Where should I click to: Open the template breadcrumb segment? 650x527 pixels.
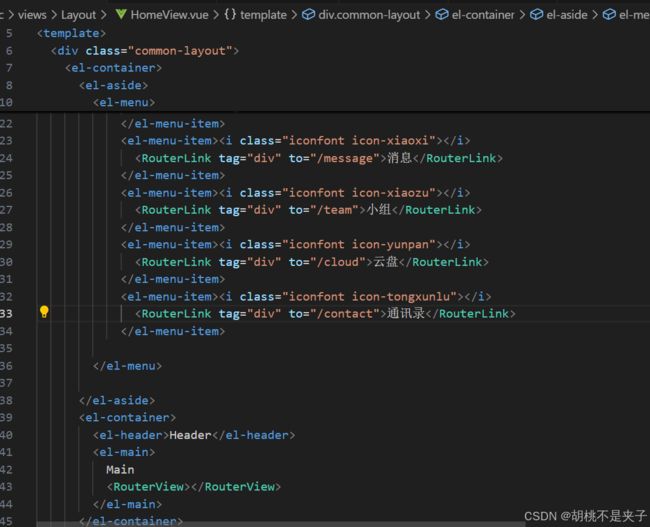pyautogui.click(x=263, y=15)
